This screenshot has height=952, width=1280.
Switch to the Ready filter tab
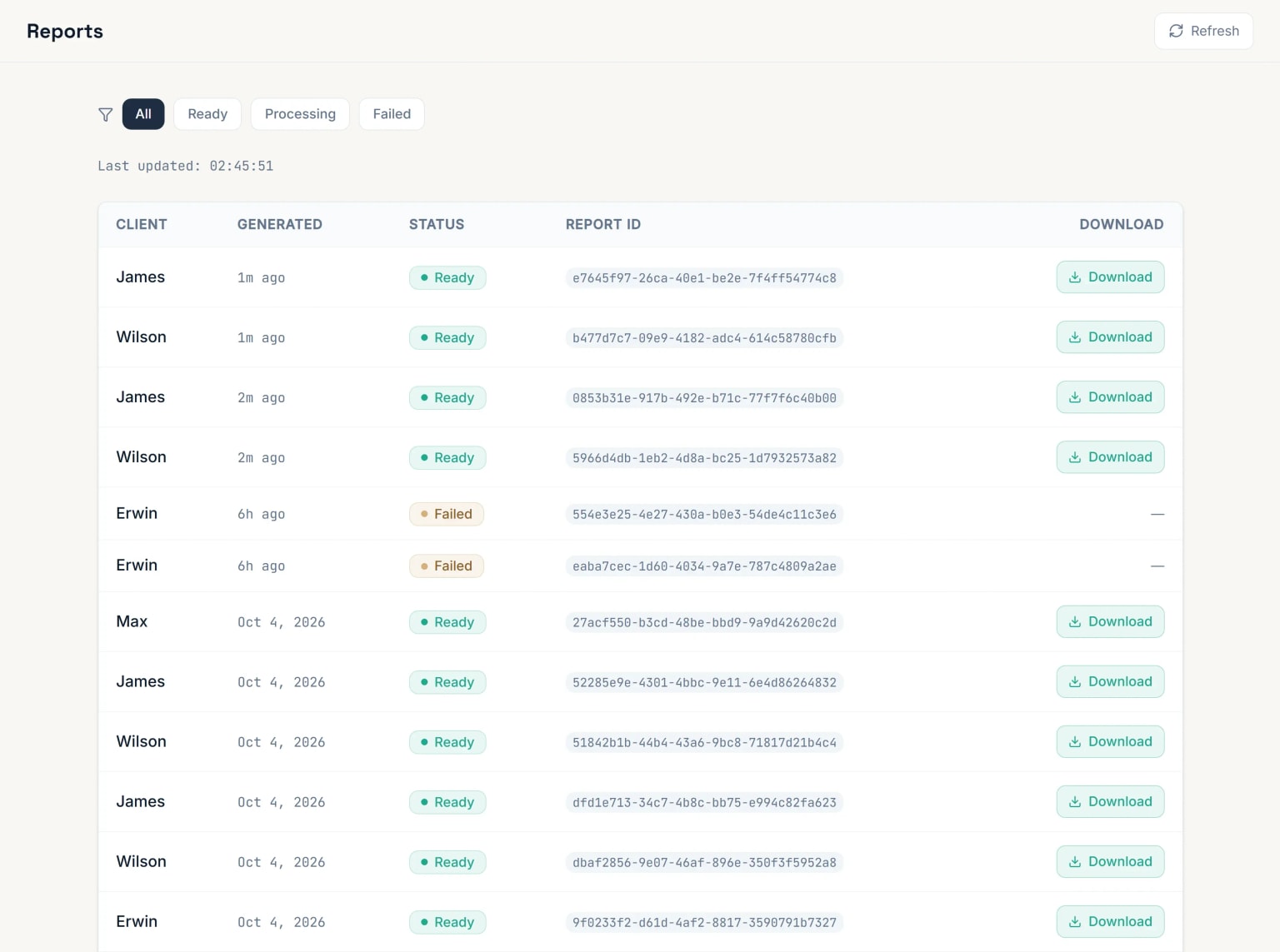(x=207, y=114)
